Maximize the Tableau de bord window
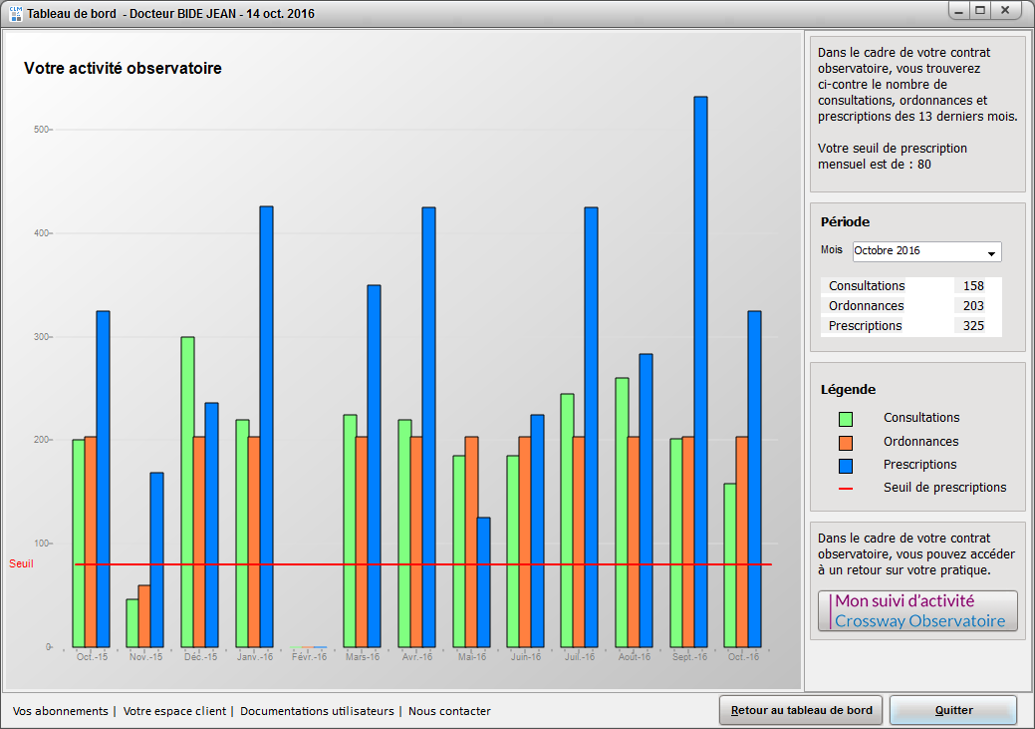This screenshot has height=729, width=1035. point(980,10)
